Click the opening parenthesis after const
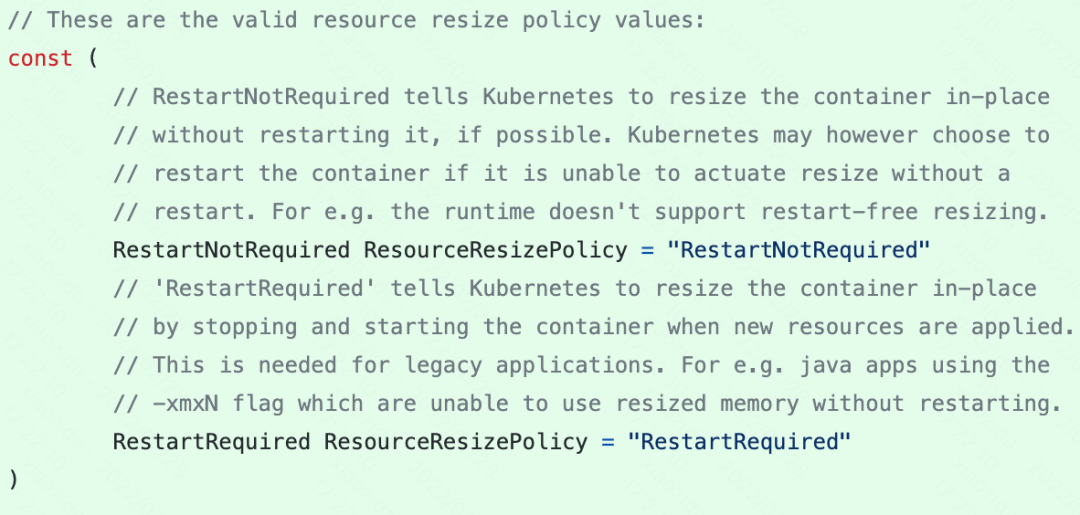The height and width of the screenshot is (515, 1080). [x=93, y=58]
